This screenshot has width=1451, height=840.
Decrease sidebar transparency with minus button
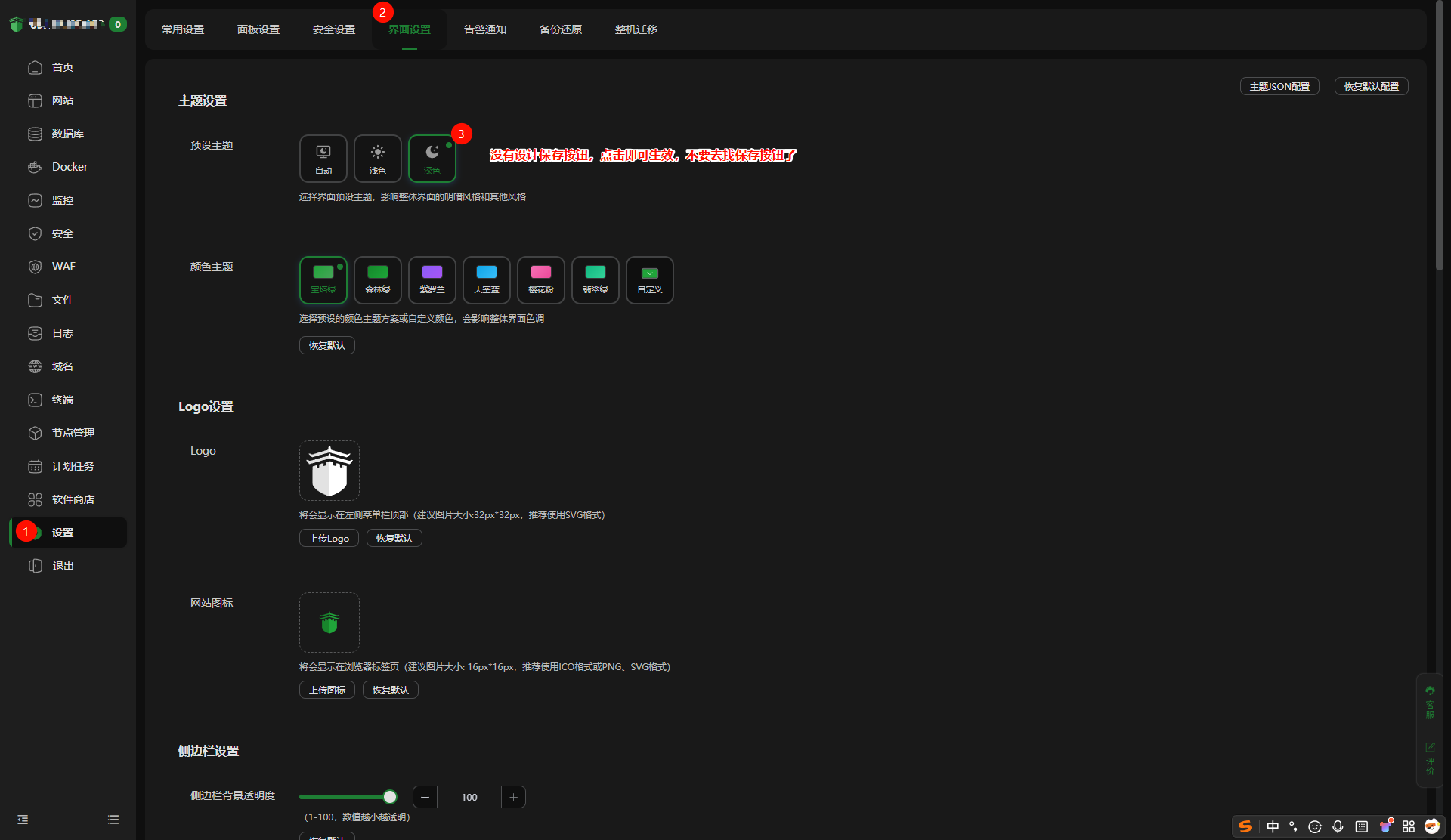pos(425,797)
